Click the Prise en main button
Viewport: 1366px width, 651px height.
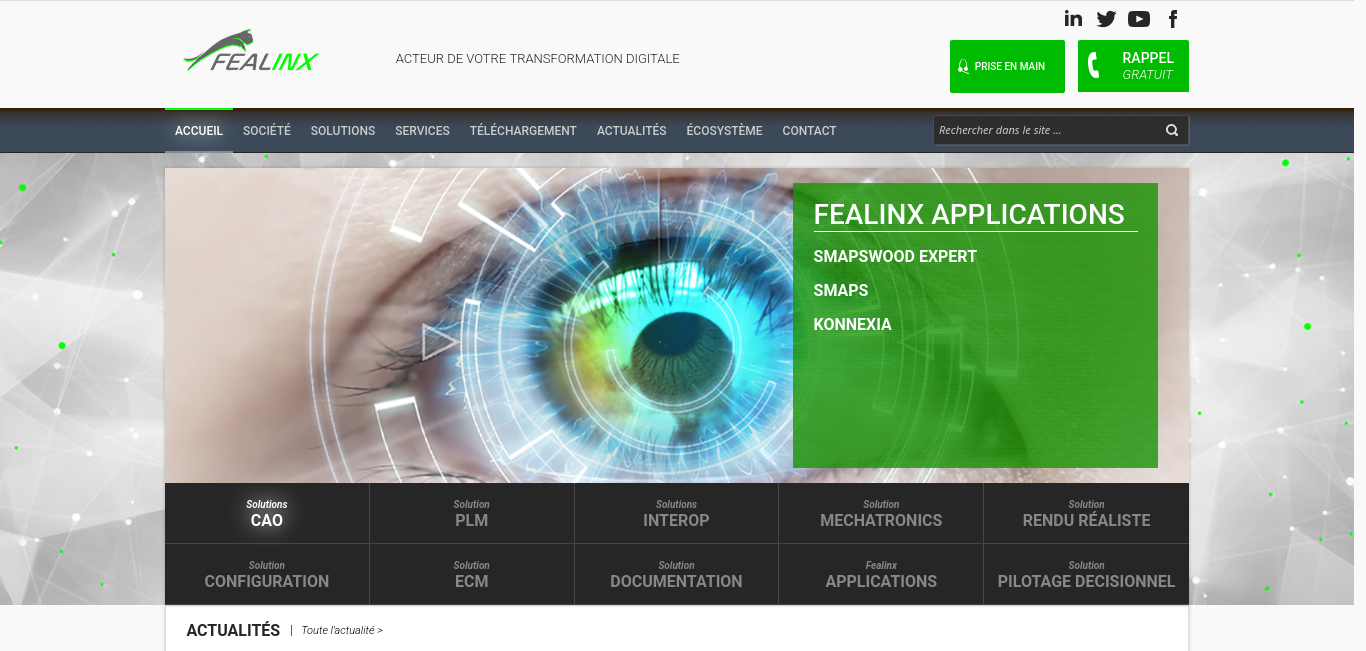pyautogui.click(x=1007, y=66)
